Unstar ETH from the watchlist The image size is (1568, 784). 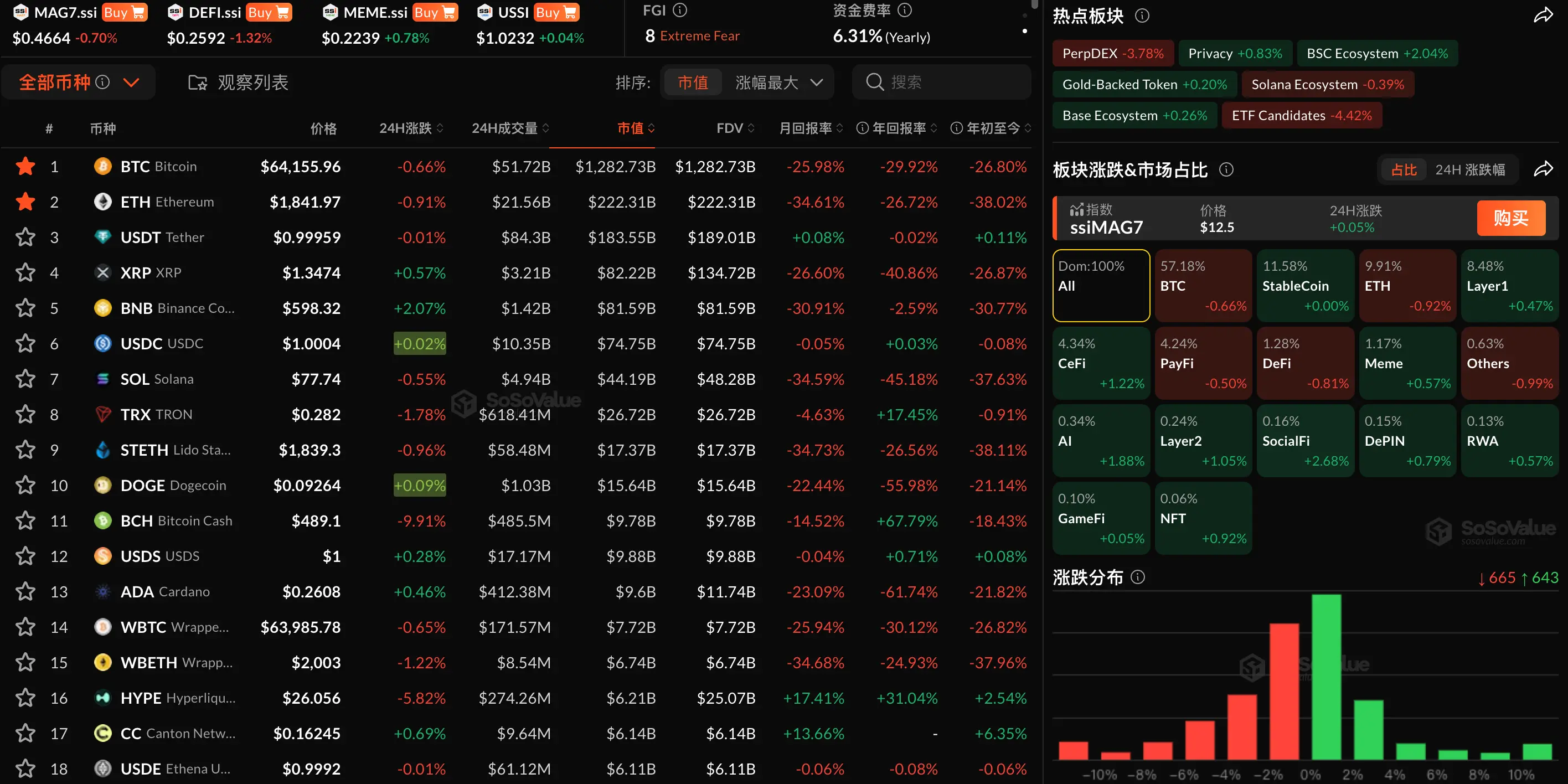click(x=25, y=202)
